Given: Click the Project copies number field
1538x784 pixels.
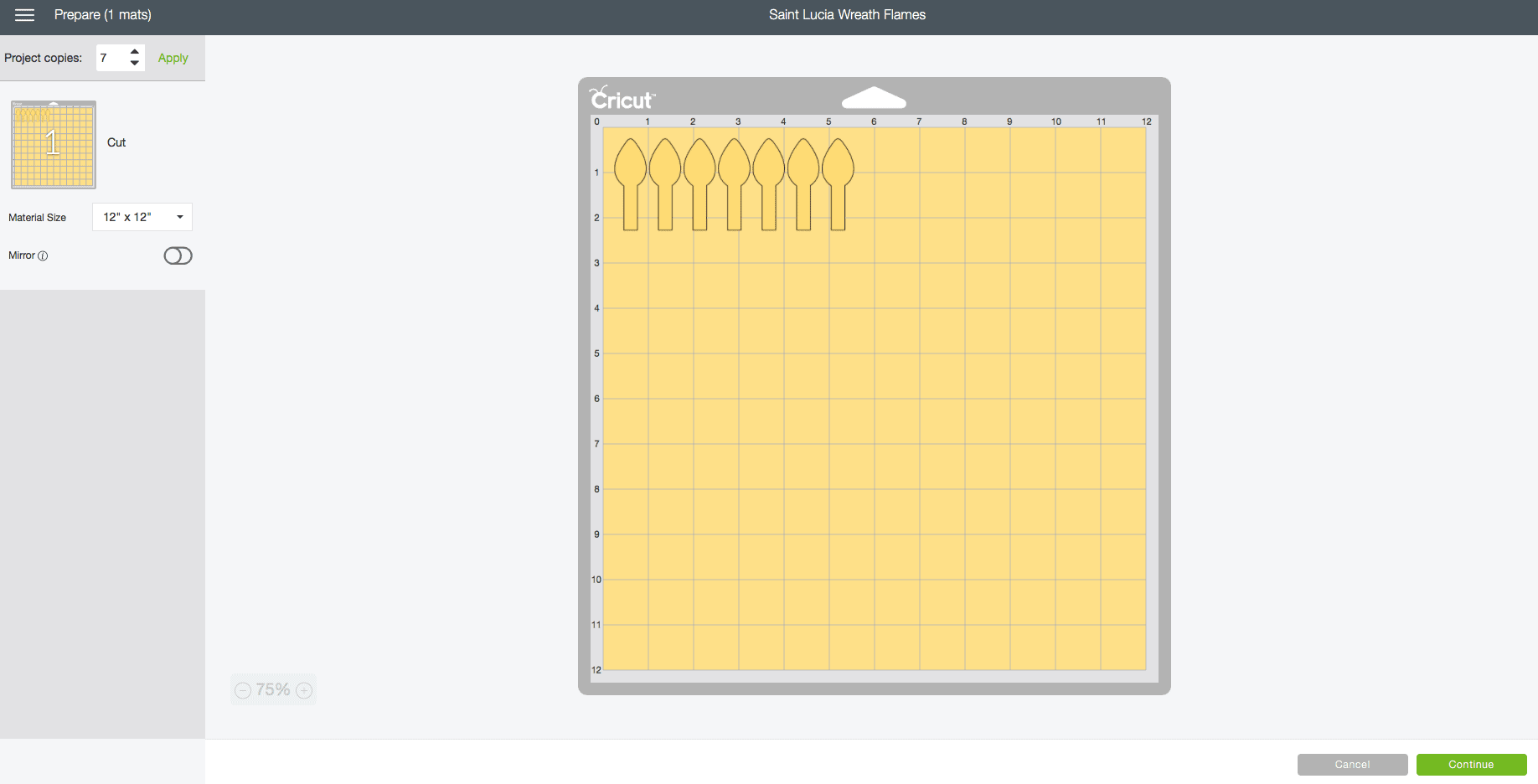Looking at the screenshot, I should [111, 58].
